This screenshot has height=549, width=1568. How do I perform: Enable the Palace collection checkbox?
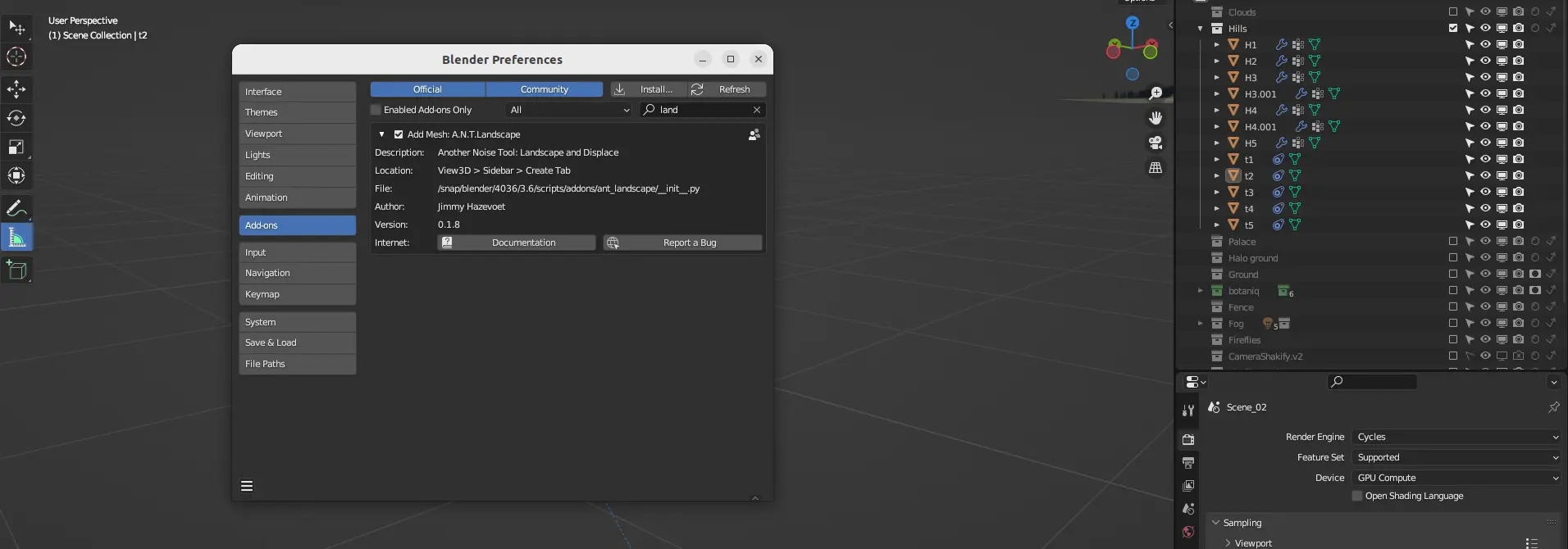[1453, 241]
